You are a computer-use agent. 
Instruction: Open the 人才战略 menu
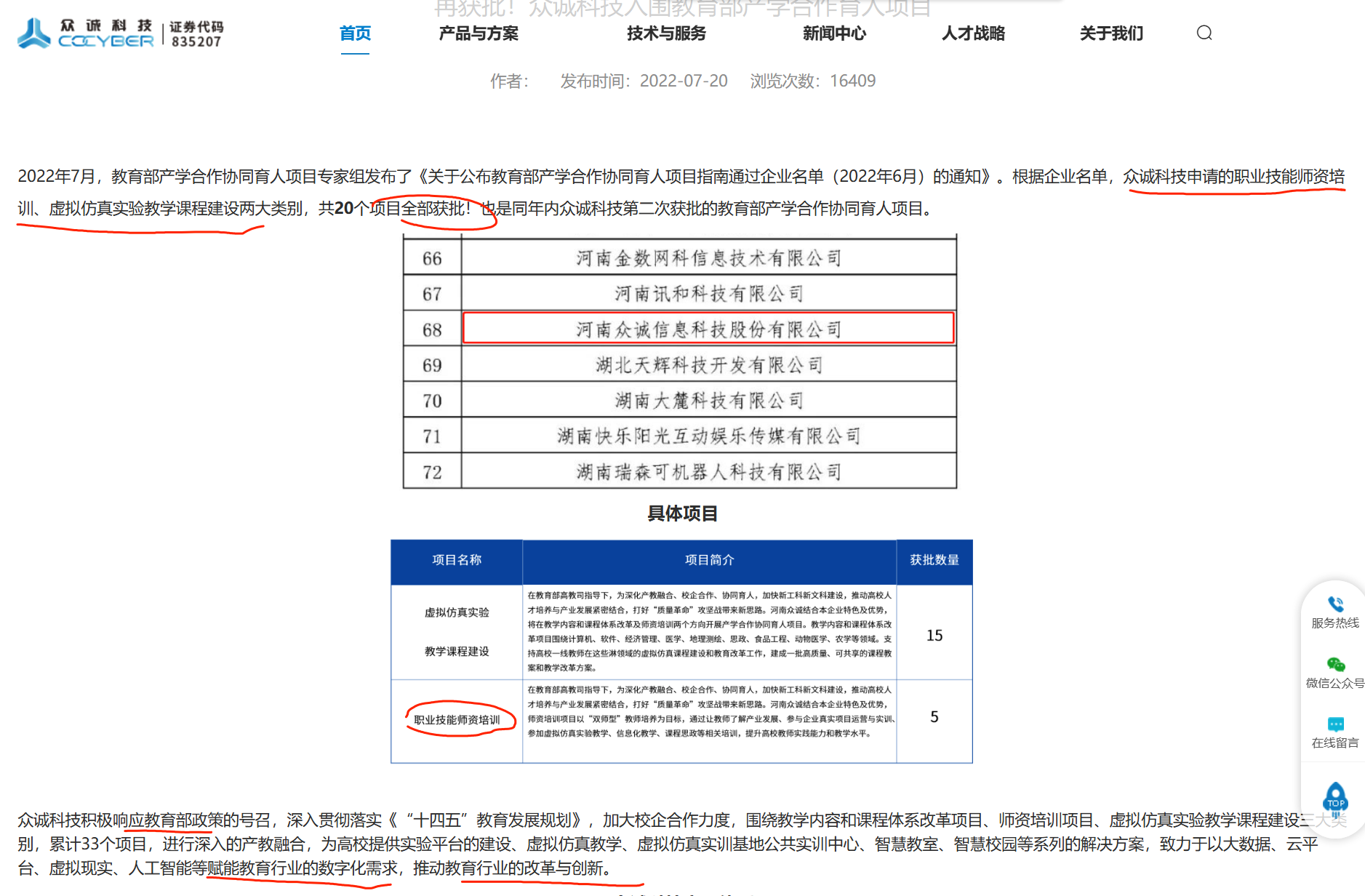click(973, 33)
